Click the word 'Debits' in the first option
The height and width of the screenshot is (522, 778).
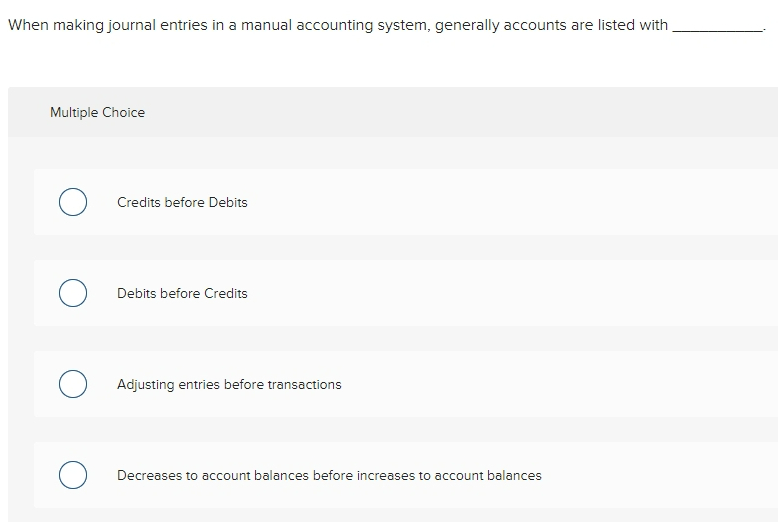(228, 202)
